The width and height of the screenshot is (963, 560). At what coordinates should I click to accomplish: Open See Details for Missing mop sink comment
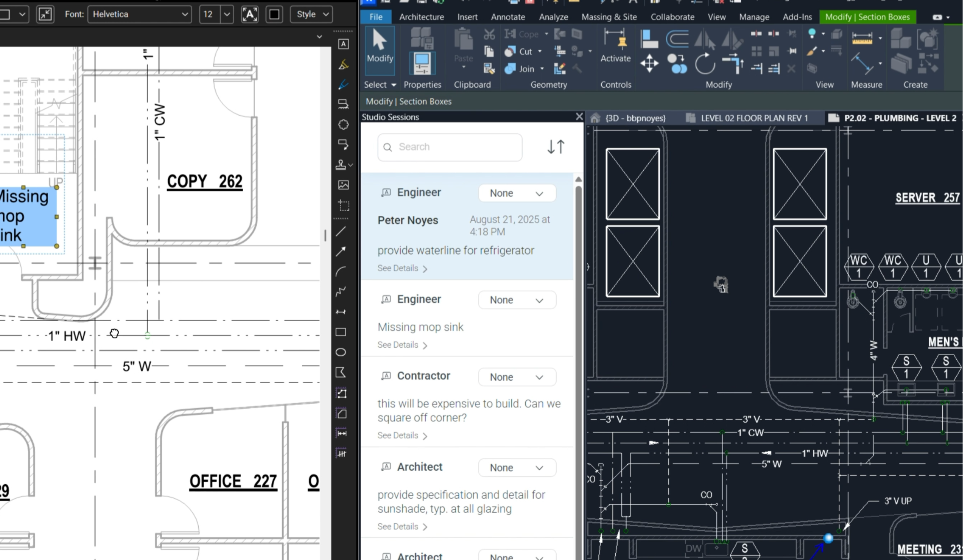[x=402, y=345]
